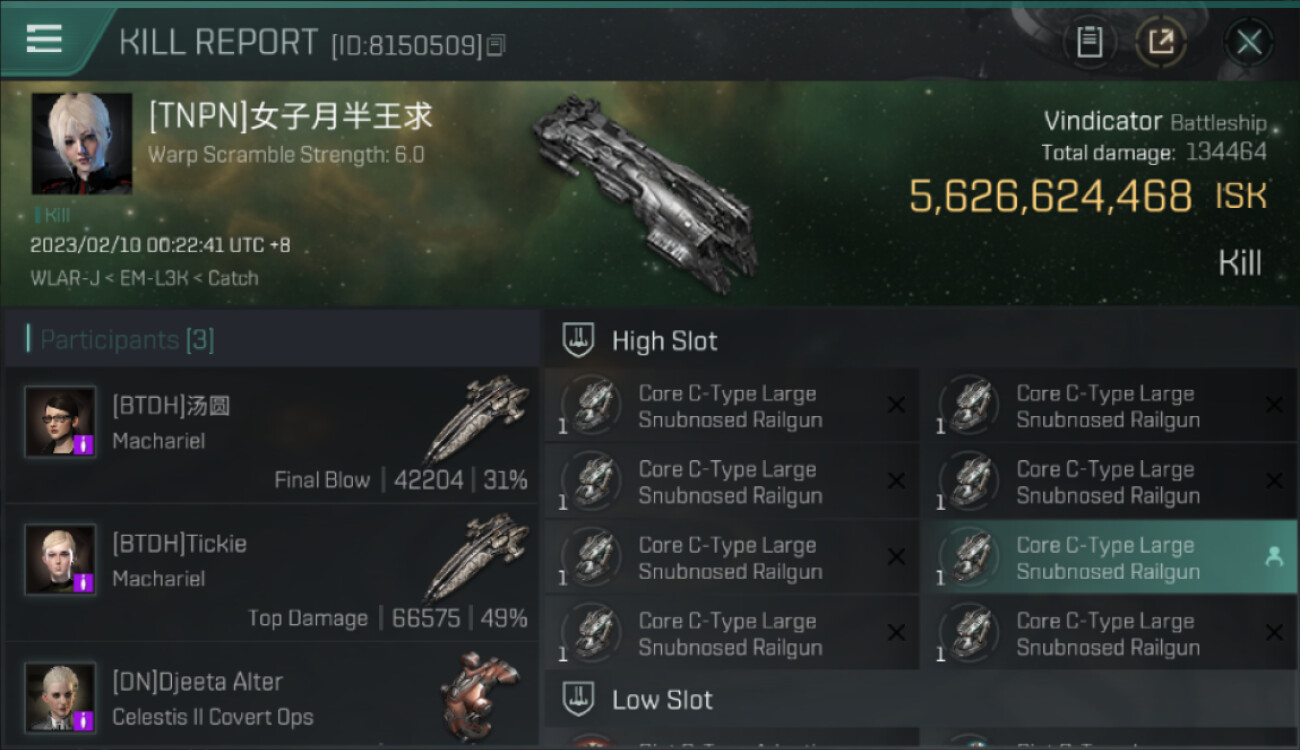Click the X on first left railgun
This screenshot has height=750, width=1300.
[896, 405]
